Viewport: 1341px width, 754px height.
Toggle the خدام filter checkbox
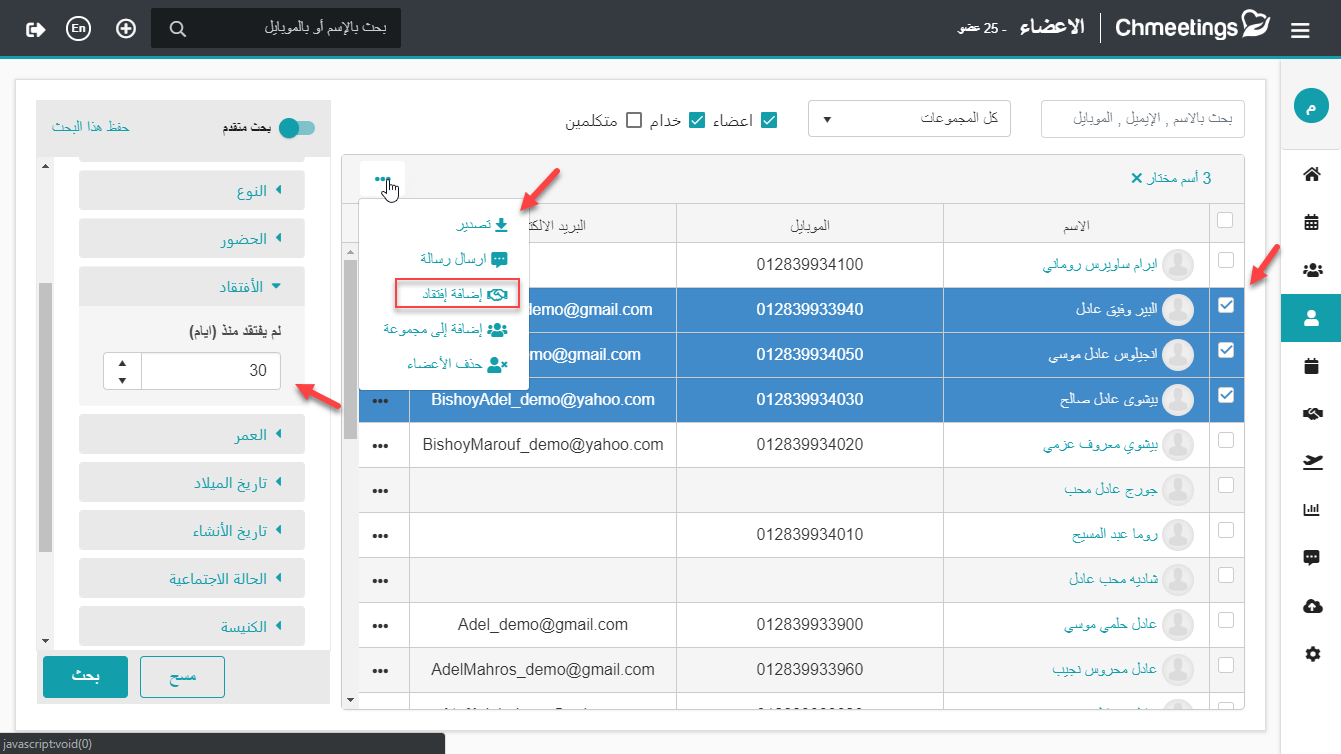pyautogui.click(x=698, y=120)
